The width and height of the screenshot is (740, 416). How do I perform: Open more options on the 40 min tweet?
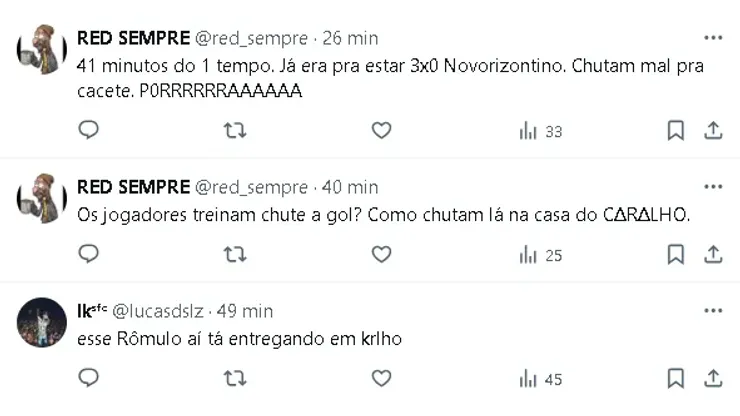click(712, 187)
